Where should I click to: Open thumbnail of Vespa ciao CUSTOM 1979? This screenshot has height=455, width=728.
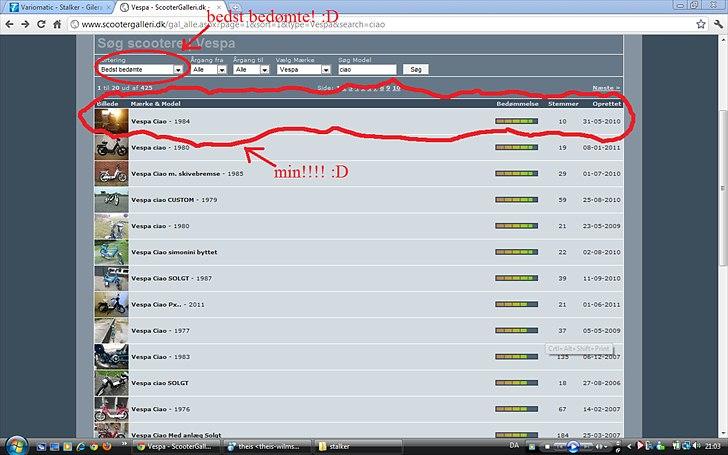pos(111,199)
